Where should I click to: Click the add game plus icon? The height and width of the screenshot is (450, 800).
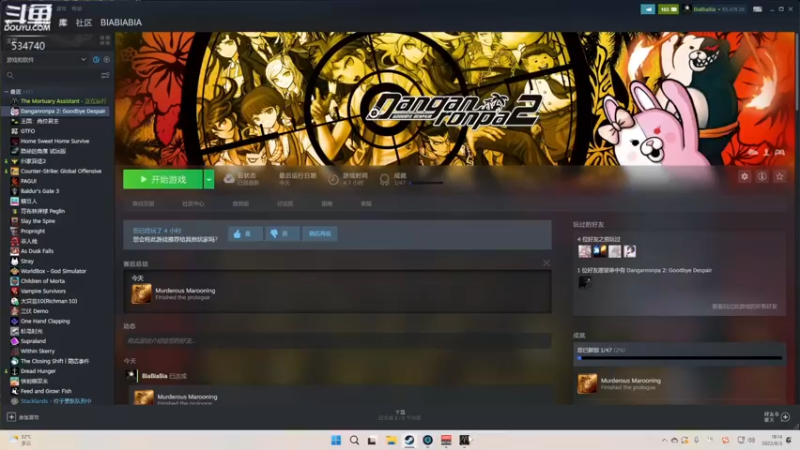pos(11,417)
